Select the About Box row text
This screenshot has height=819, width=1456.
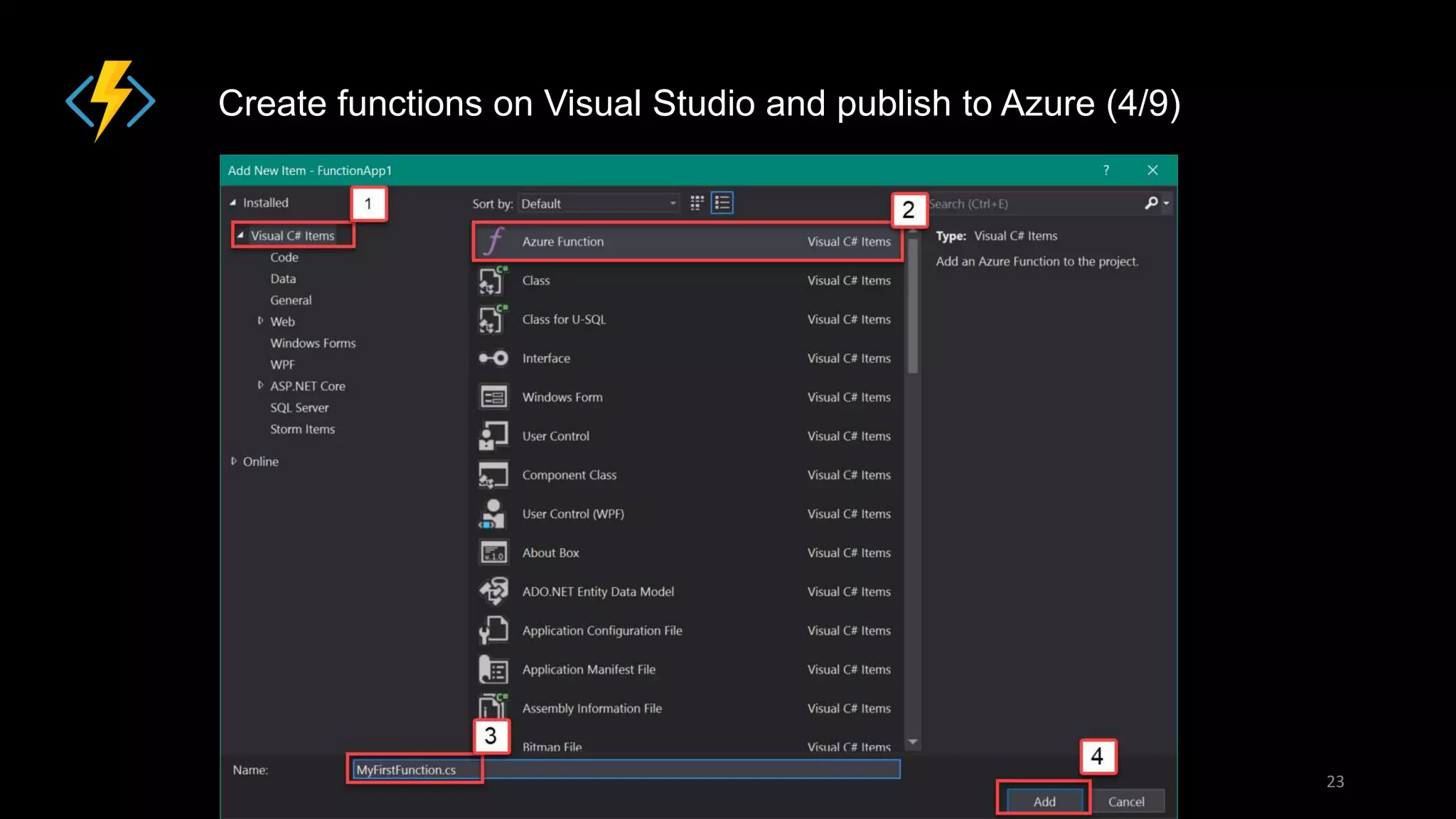click(550, 552)
